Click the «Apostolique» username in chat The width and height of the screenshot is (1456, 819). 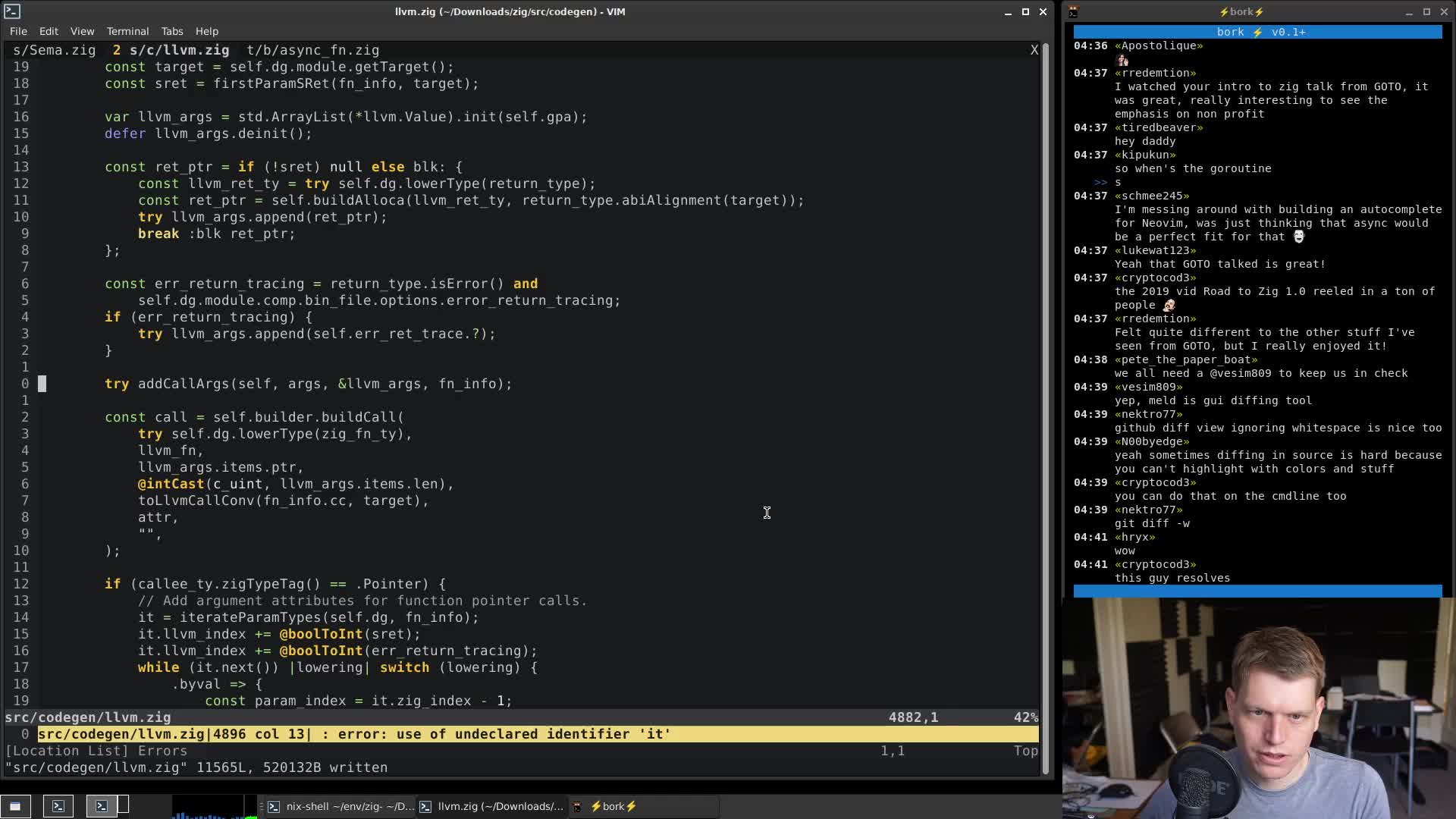tap(1159, 45)
